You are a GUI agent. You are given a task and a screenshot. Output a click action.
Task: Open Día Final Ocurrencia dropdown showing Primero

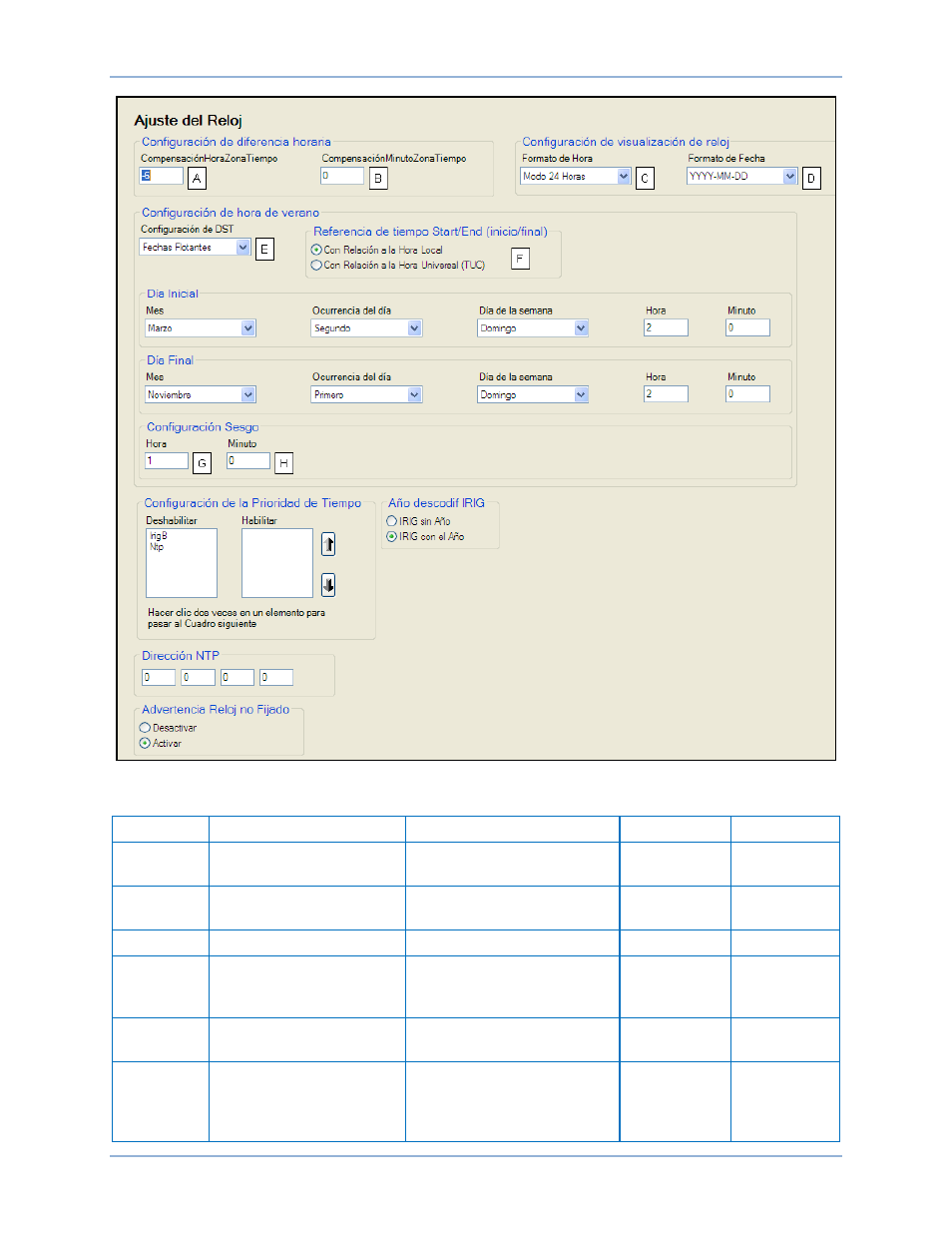click(x=367, y=394)
